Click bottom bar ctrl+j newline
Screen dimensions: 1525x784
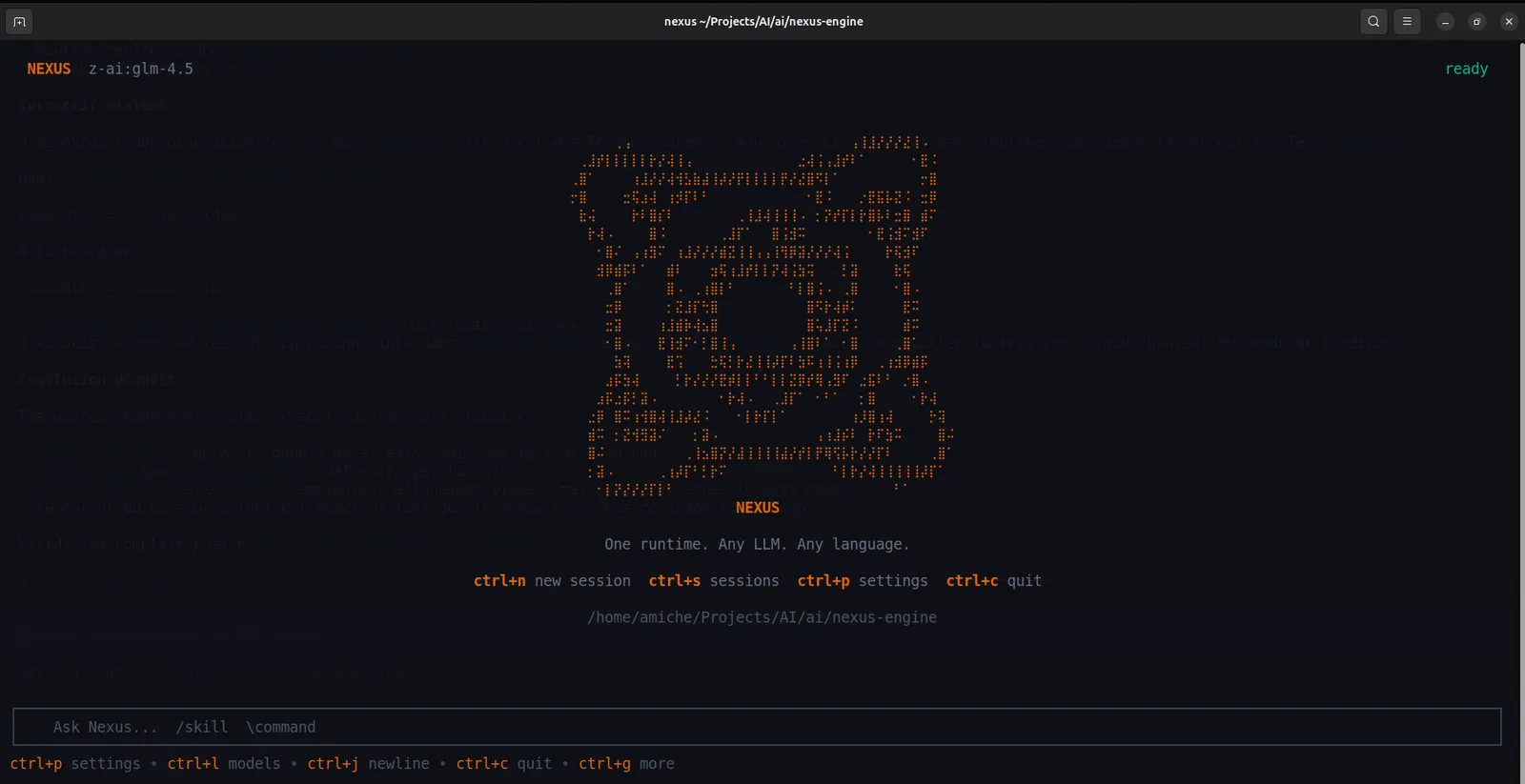click(x=368, y=764)
